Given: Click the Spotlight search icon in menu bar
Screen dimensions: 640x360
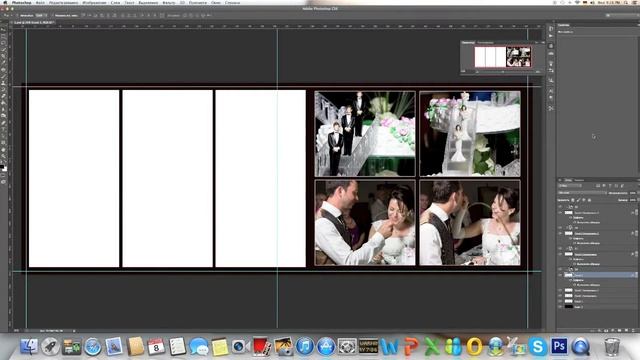Looking at the screenshot, I should click(626, 2).
